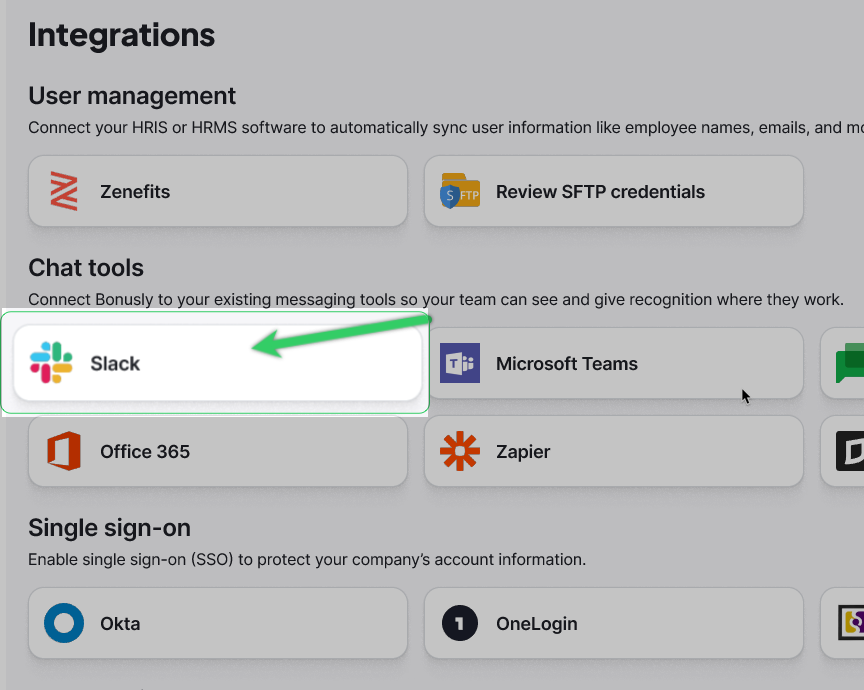
Task: Open the OneLogin single sign-on card
Action: pyautogui.click(x=614, y=623)
